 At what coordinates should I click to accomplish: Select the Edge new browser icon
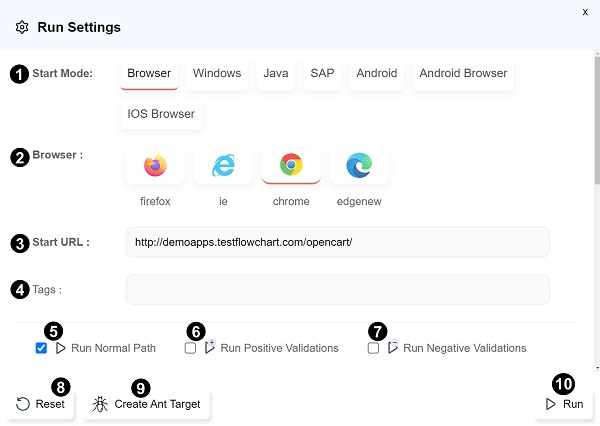point(359,166)
